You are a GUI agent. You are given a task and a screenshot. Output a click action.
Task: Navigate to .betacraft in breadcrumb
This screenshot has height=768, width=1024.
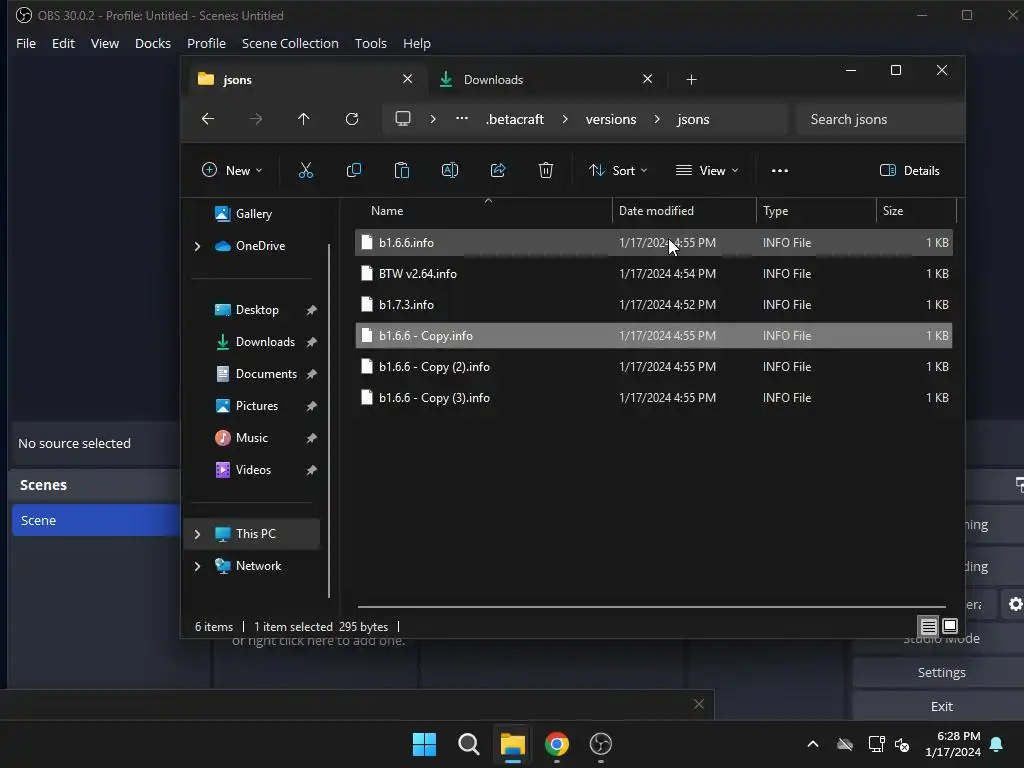(x=515, y=119)
